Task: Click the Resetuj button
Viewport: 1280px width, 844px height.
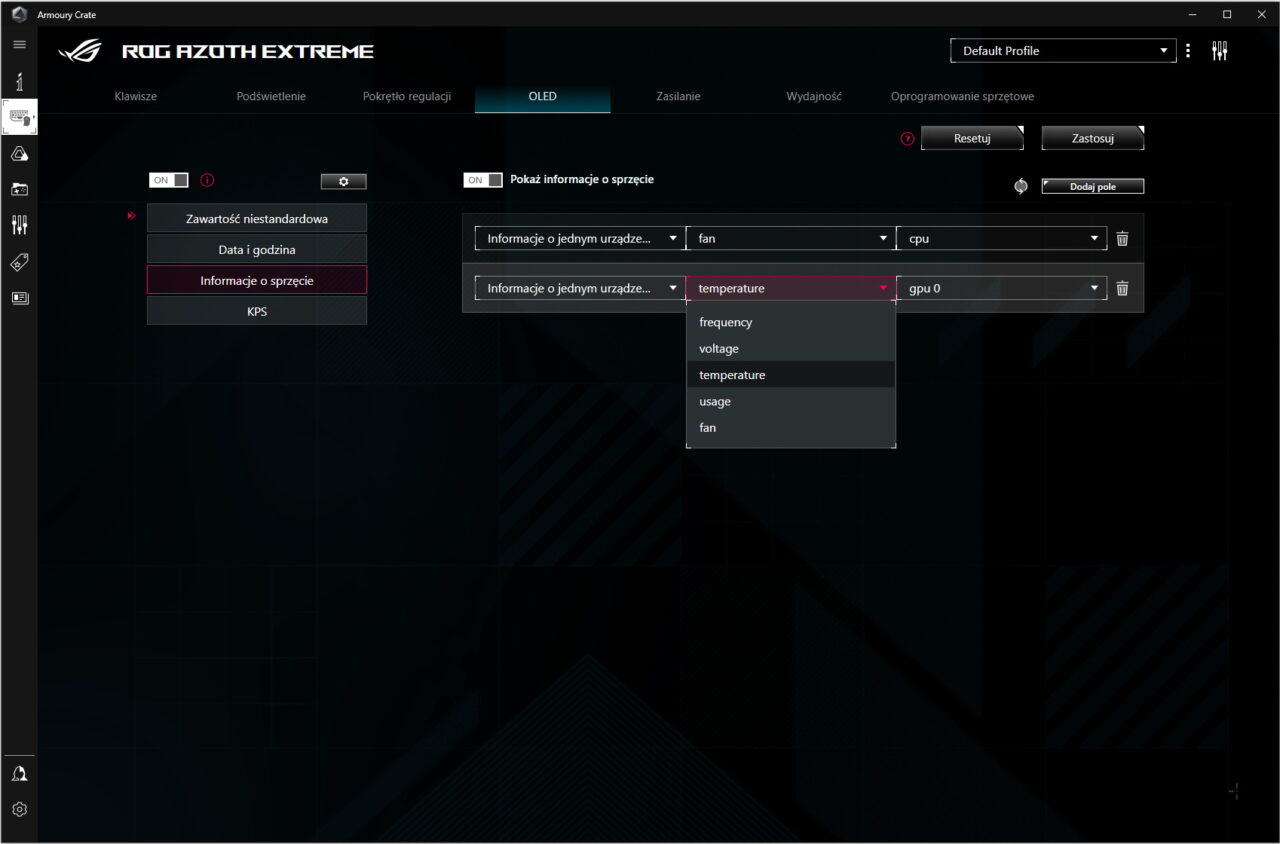Action: [x=972, y=139]
